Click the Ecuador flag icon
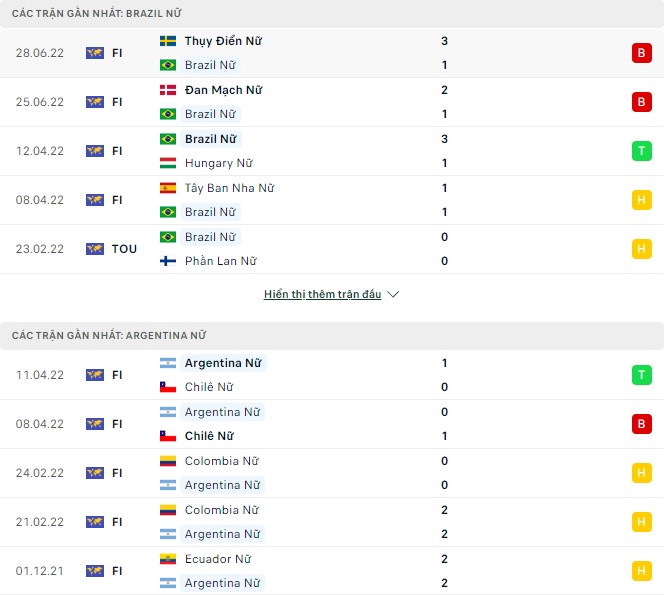Screen dimensions: 666x595 pos(168,559)
